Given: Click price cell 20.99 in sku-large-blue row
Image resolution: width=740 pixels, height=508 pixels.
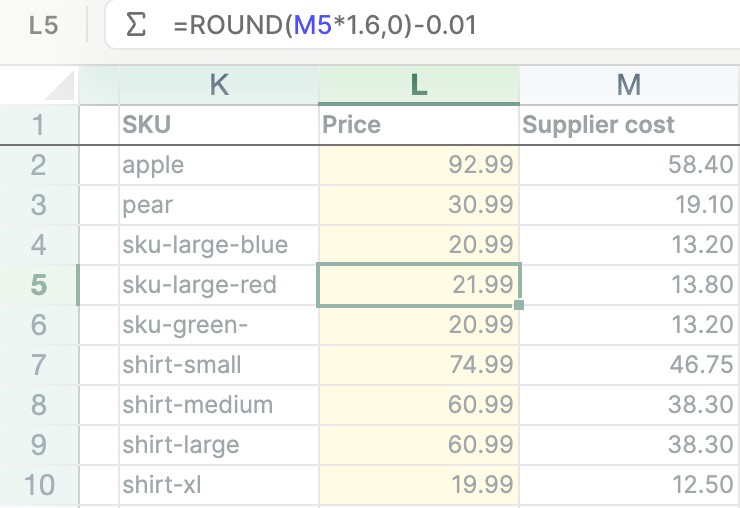Looking at the screenshot, I should 419,245.
